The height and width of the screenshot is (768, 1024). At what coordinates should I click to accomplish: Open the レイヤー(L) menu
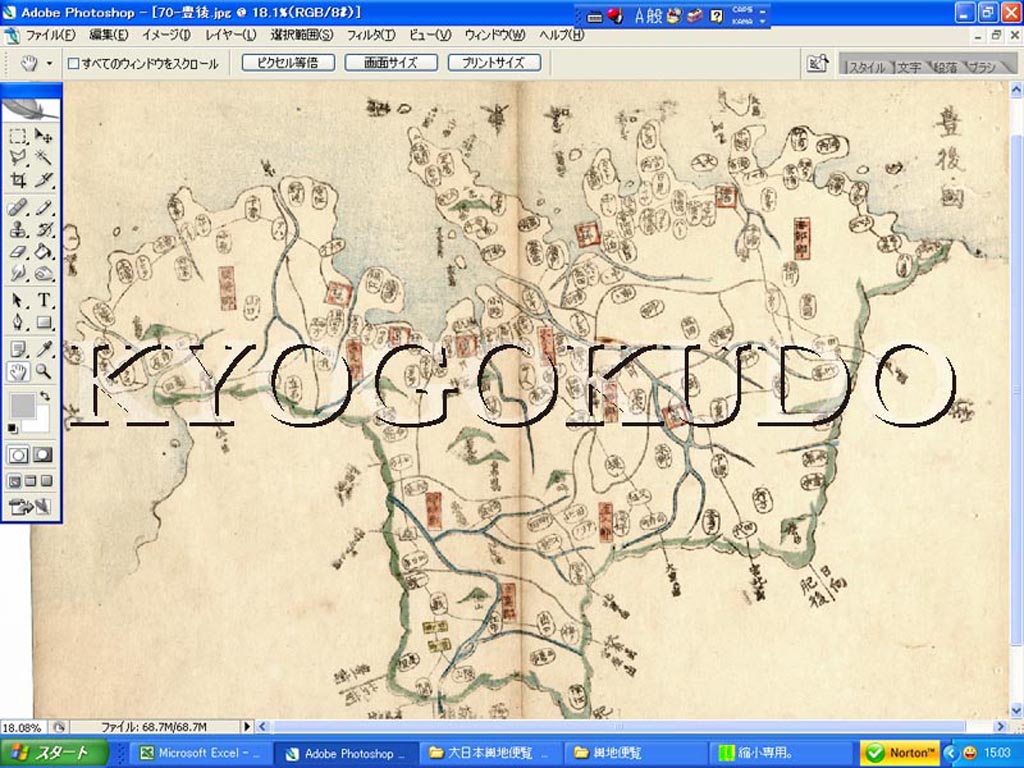(230, 35)
